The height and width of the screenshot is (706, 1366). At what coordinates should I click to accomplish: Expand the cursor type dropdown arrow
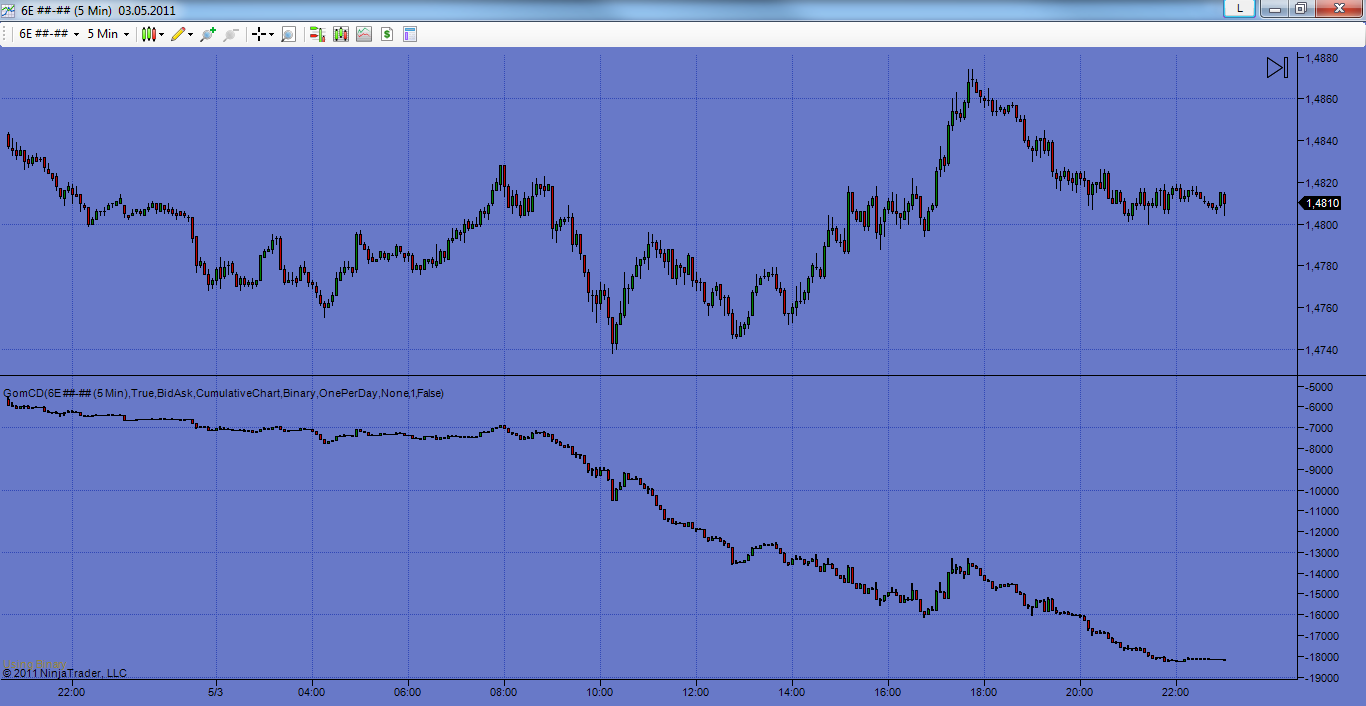272,34
